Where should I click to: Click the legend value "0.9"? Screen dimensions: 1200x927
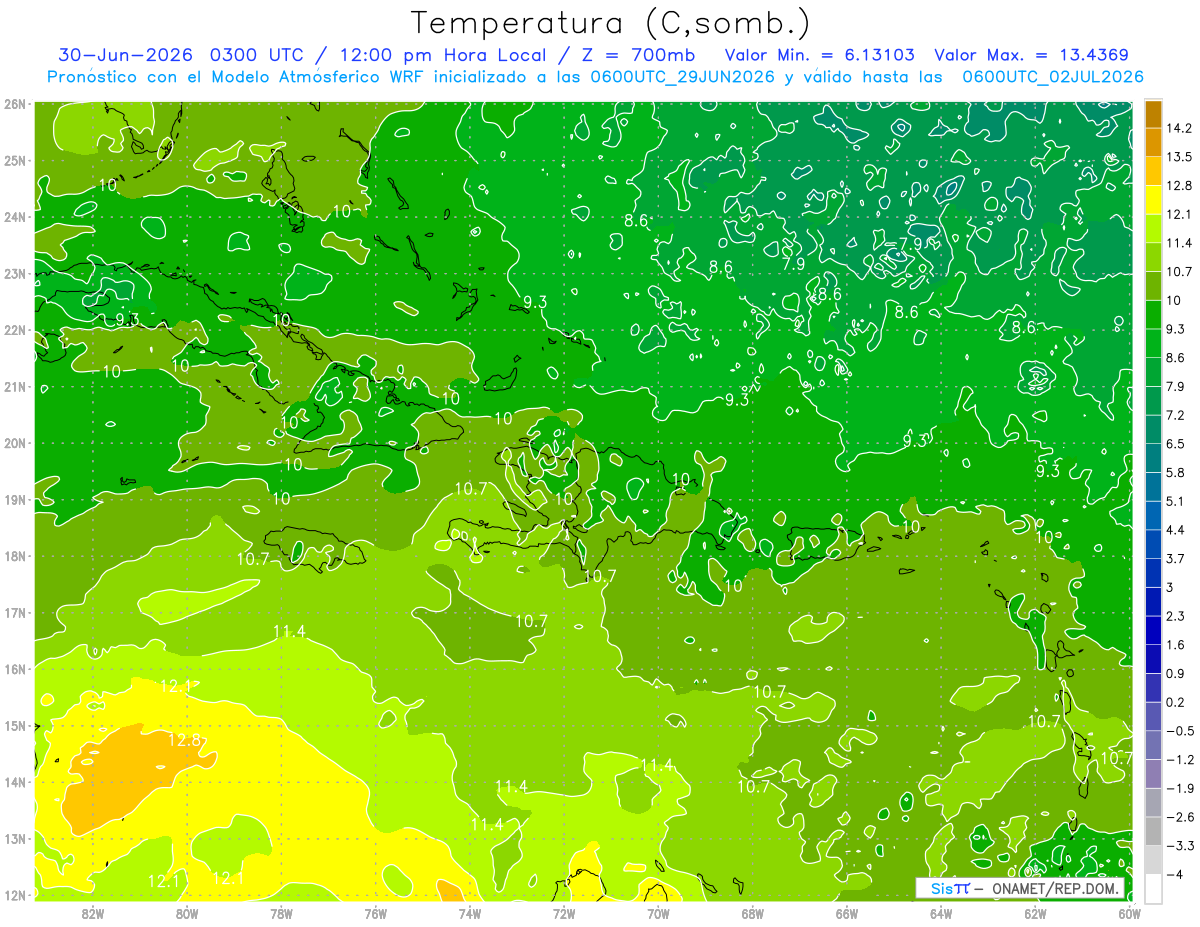click(1177, 673)
